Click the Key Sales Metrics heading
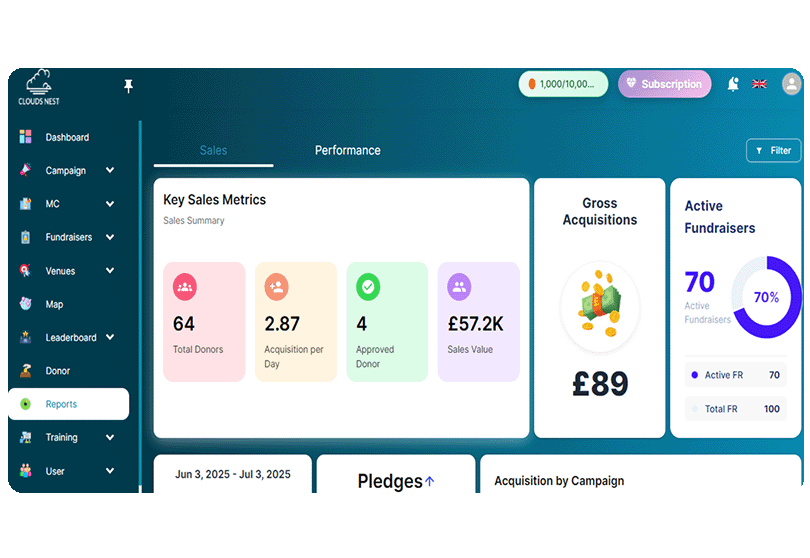The image size is (810, 558). [214, 200]
